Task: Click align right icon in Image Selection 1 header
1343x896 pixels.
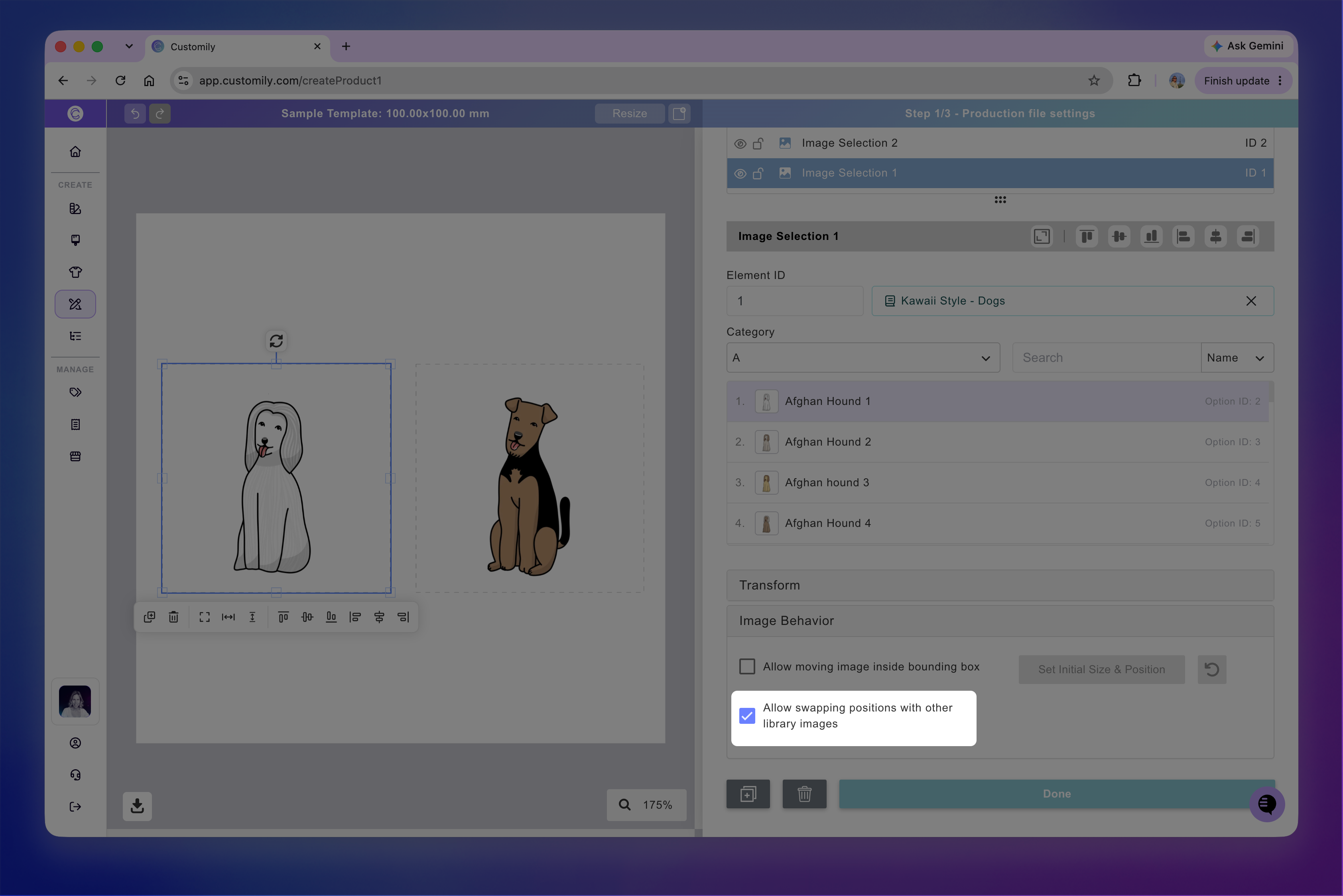Action: pyautogui.click(x=1248, y=237)
